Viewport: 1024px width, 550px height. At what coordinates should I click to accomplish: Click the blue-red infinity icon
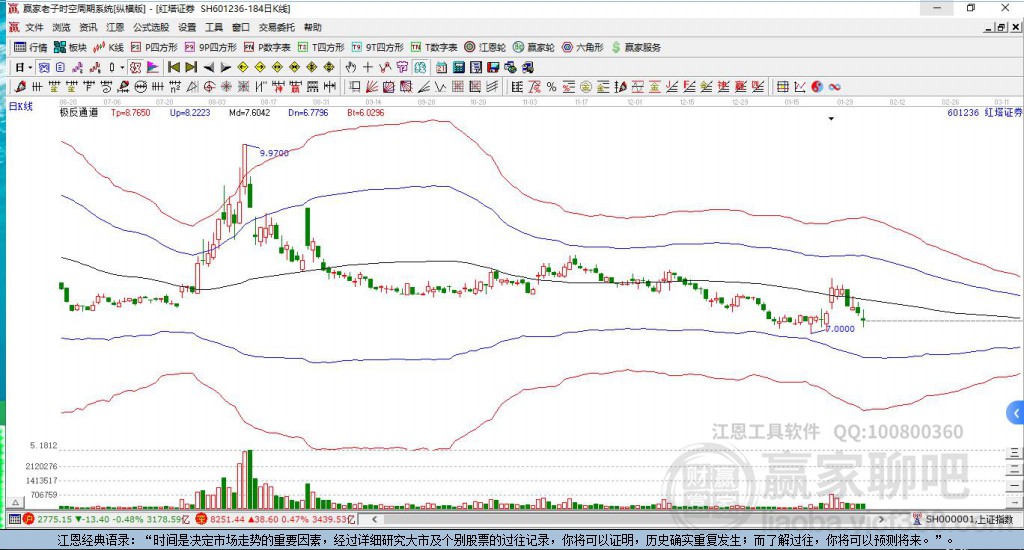coord(834,87)
